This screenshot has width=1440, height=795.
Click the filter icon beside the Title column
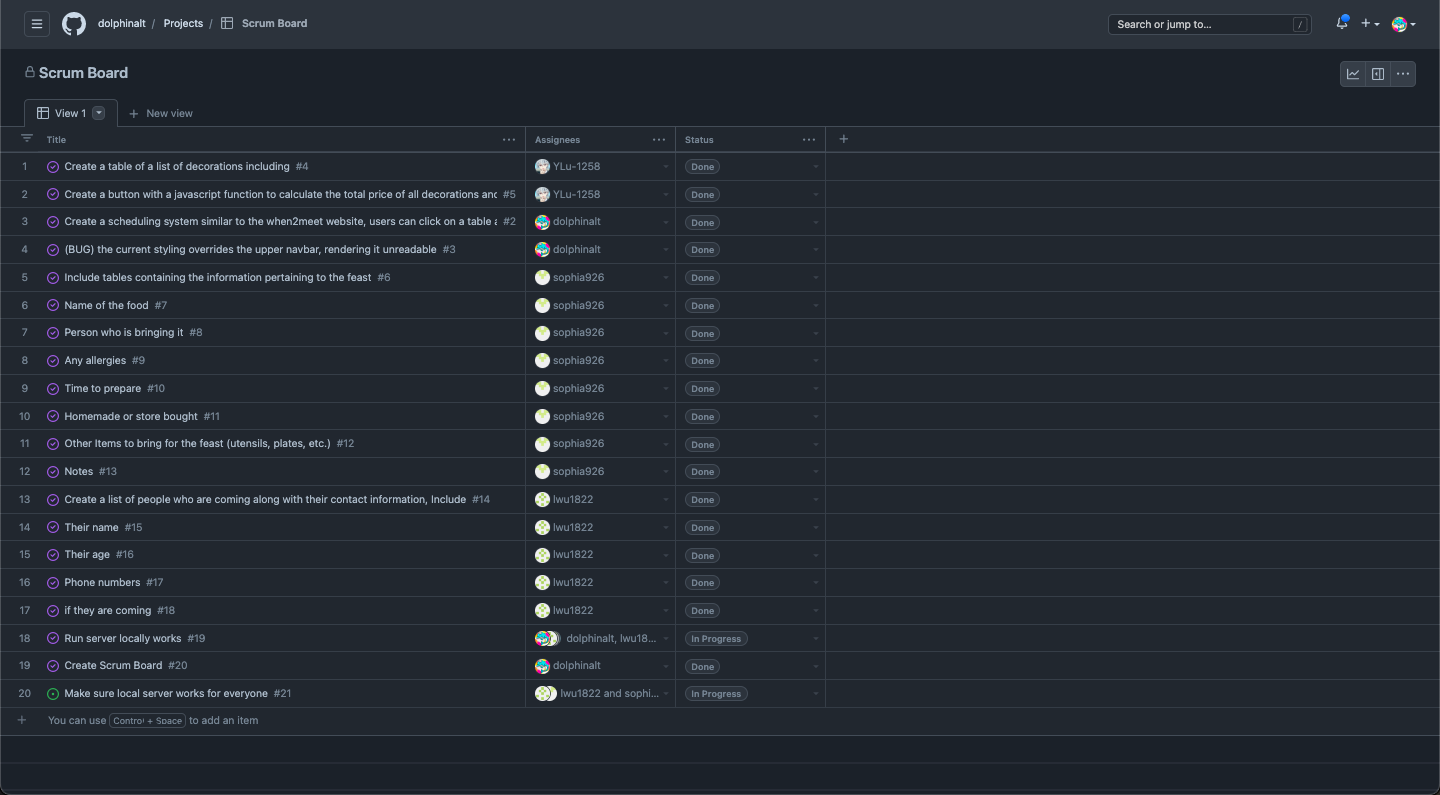pos(26,139)
